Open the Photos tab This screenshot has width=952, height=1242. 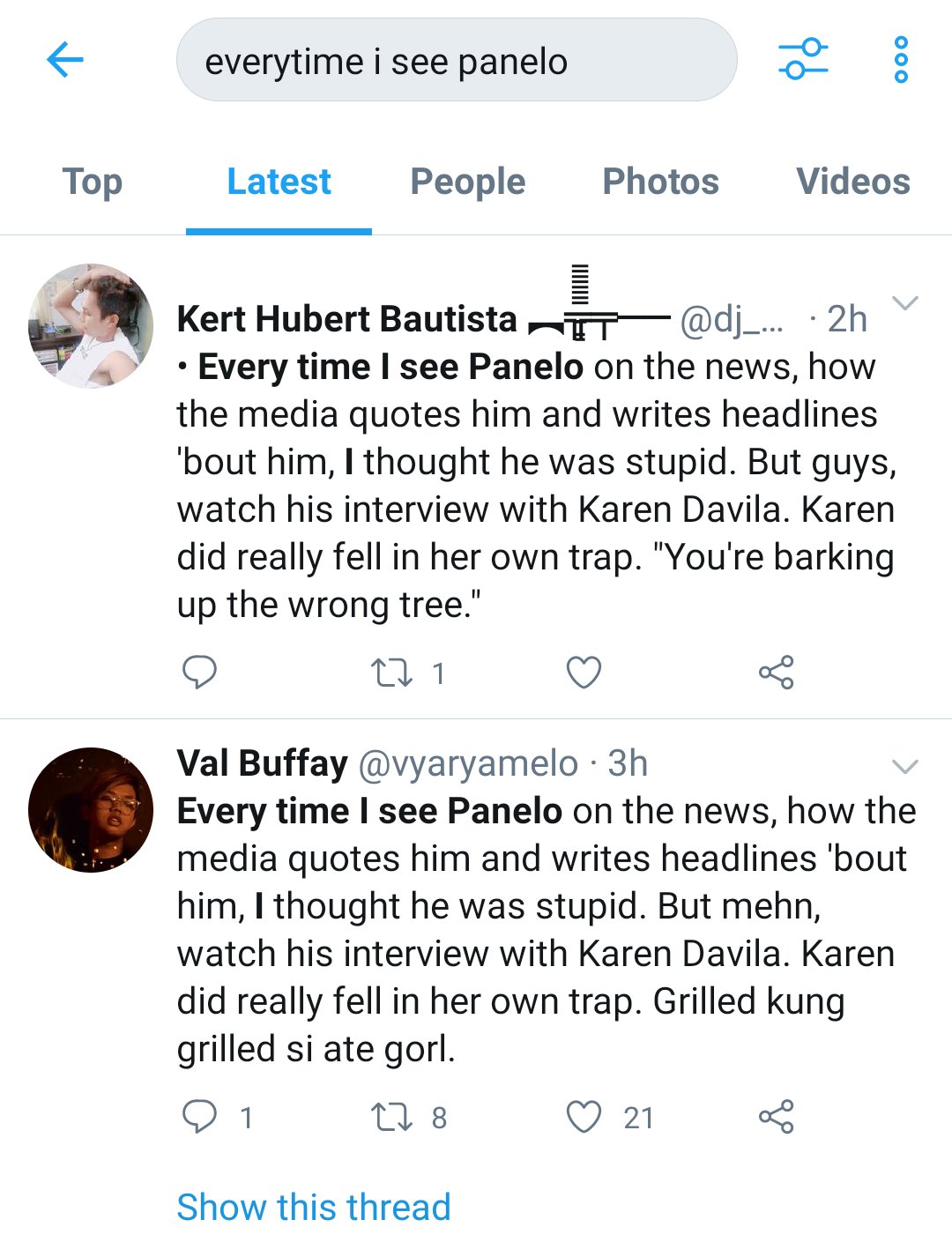point(660,182)
